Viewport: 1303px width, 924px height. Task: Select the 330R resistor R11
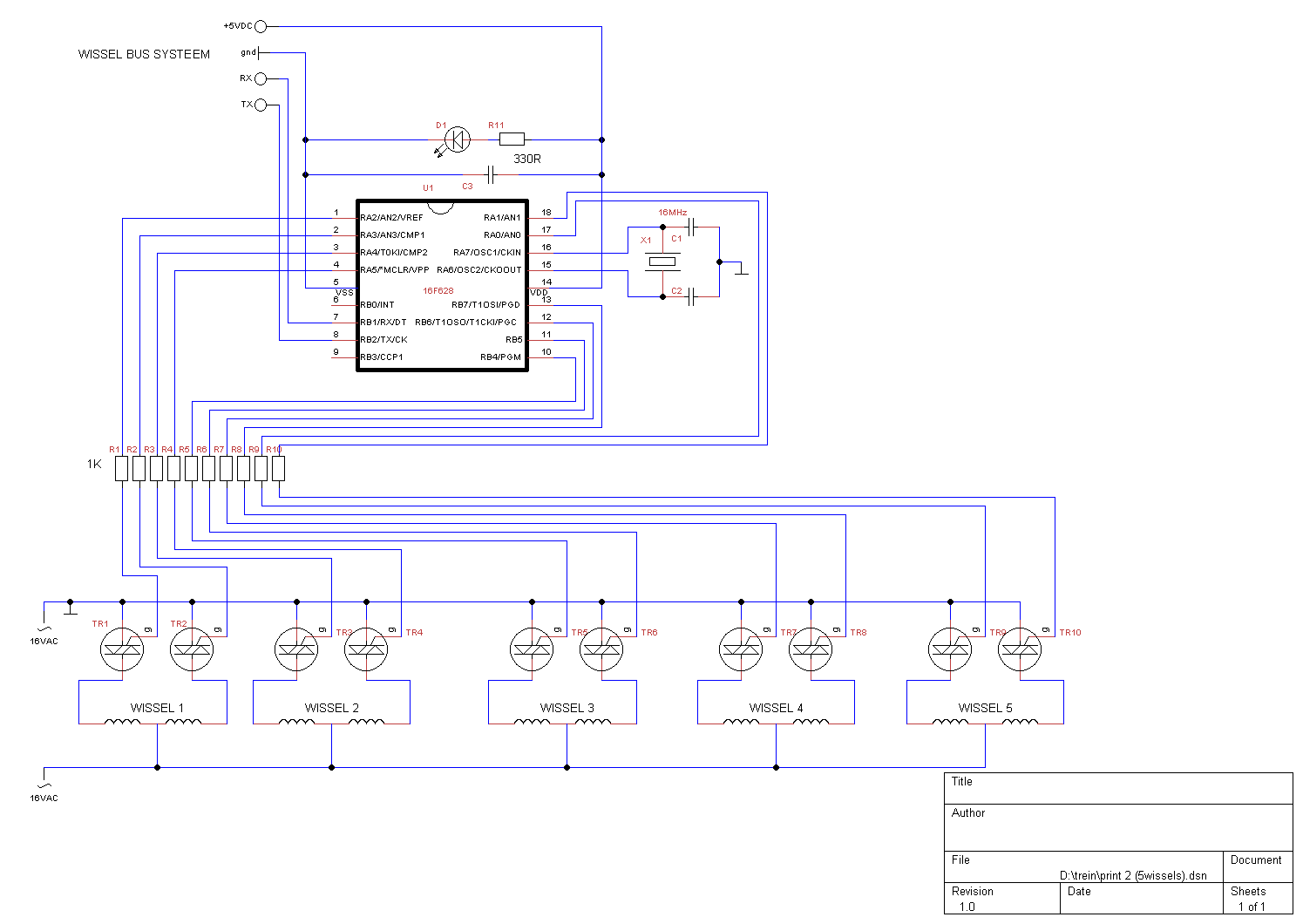coord(512,139)
